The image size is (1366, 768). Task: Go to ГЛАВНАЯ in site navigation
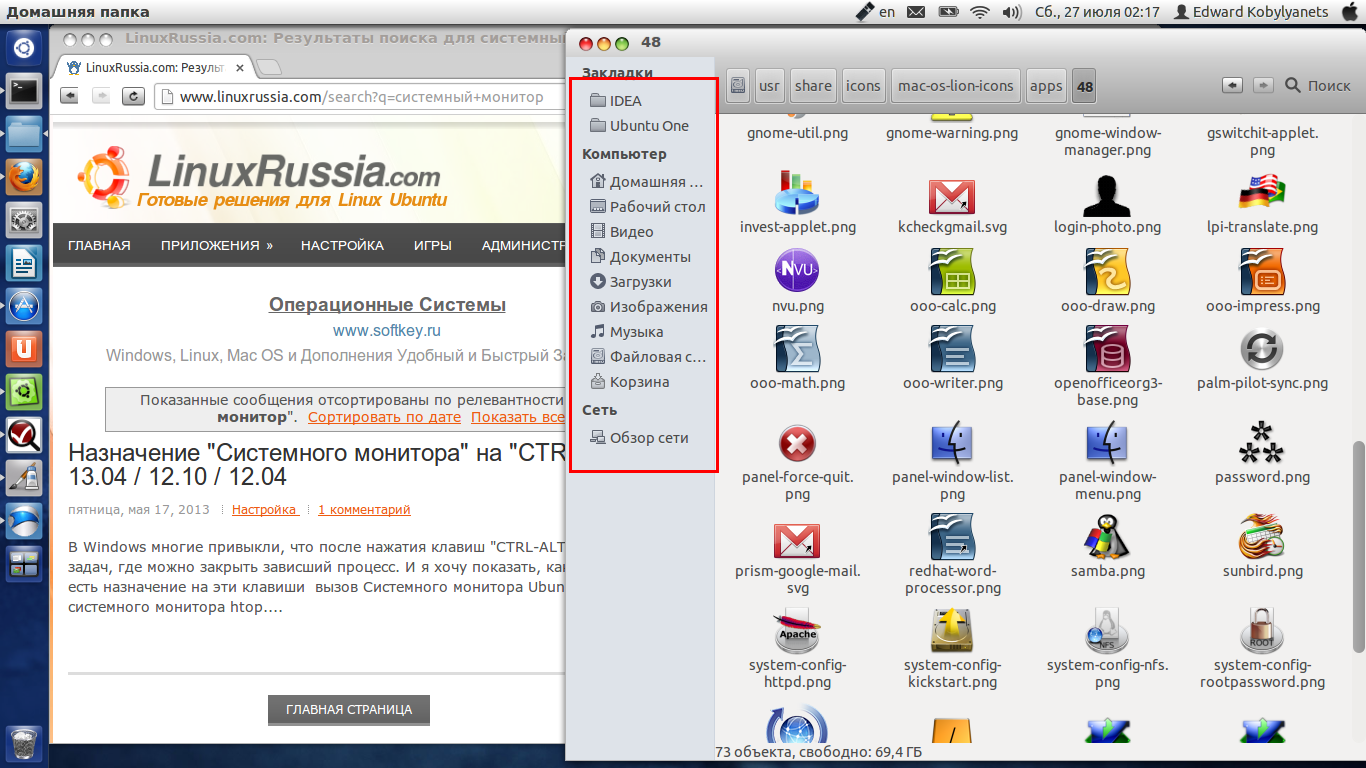click(99, 245)
